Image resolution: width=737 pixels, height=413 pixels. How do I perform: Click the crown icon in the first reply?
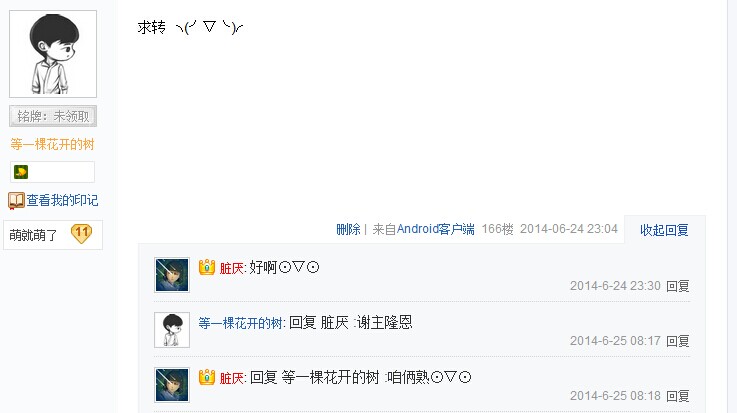pyautogui.click(x=207, y=267)
